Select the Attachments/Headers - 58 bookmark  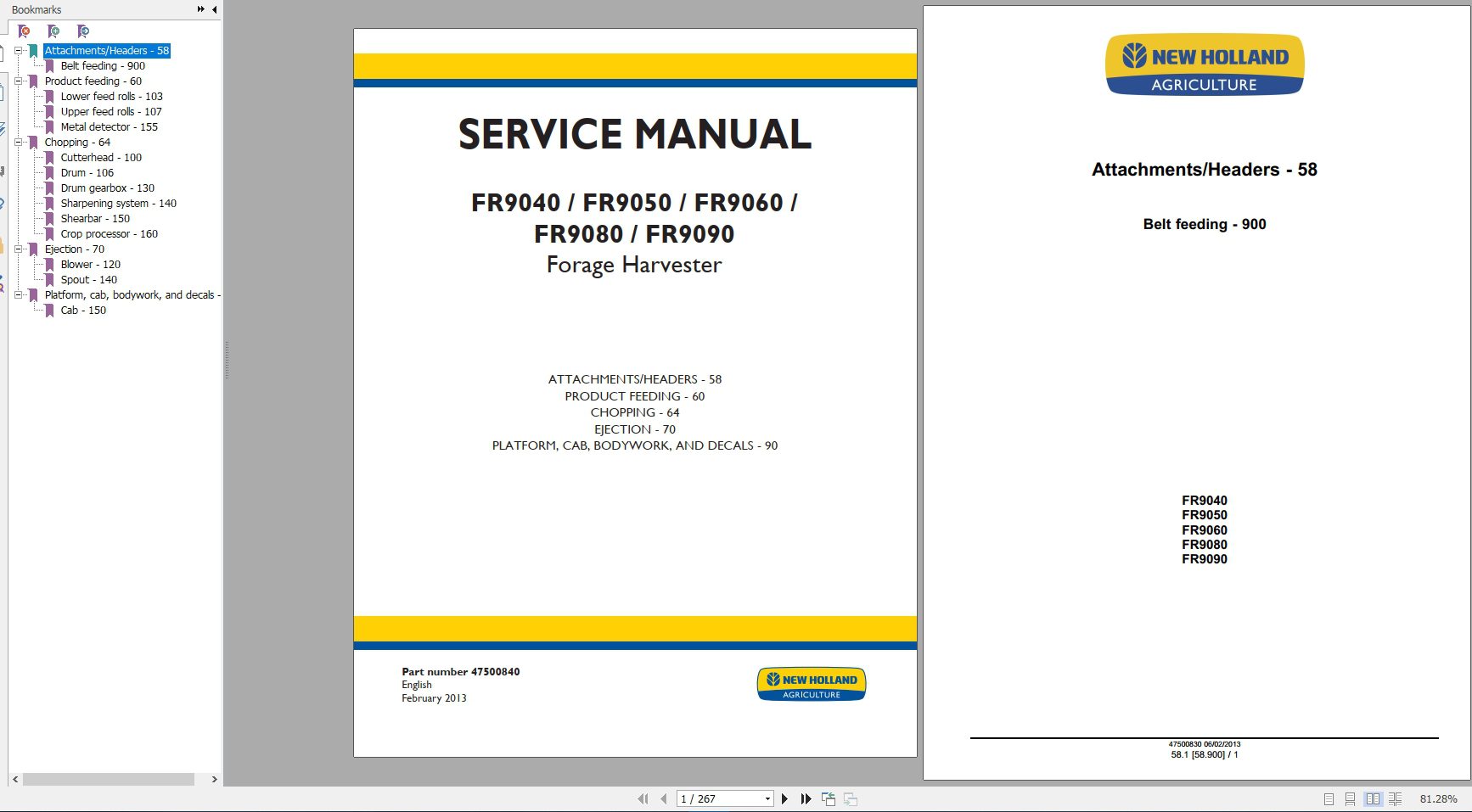pyautogui.click(x=107, y=51)
